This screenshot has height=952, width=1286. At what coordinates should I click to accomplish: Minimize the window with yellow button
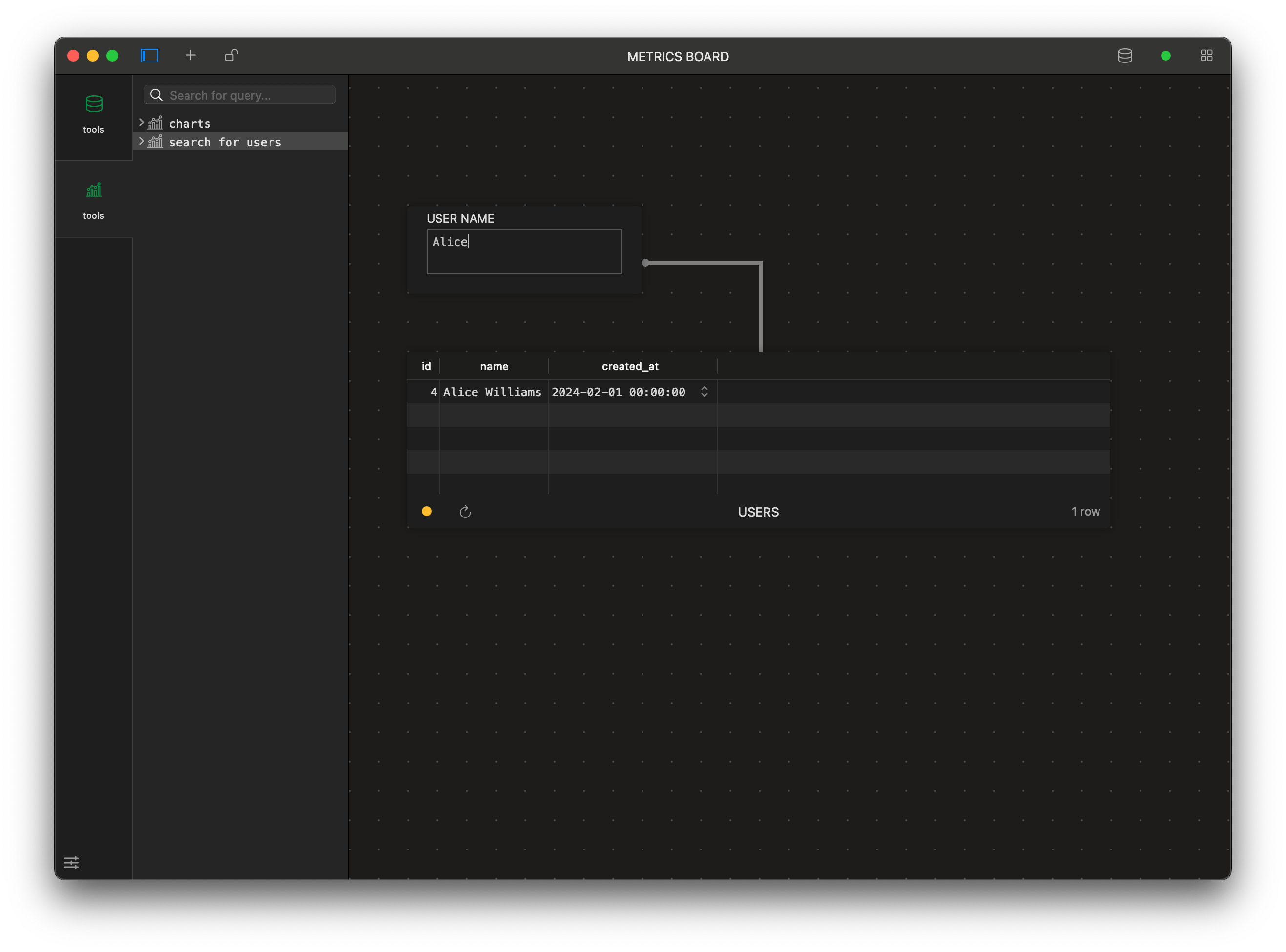tap(93, 55)
